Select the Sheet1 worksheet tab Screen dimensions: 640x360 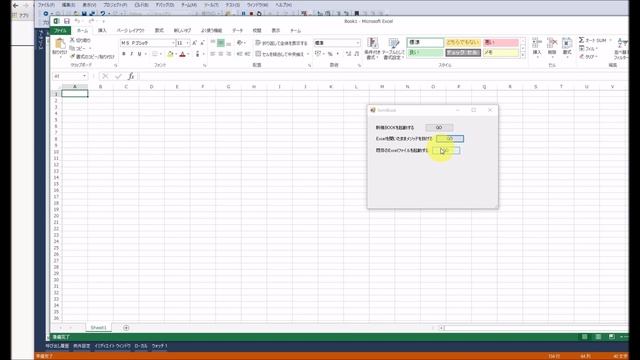(x=98, y=328)
